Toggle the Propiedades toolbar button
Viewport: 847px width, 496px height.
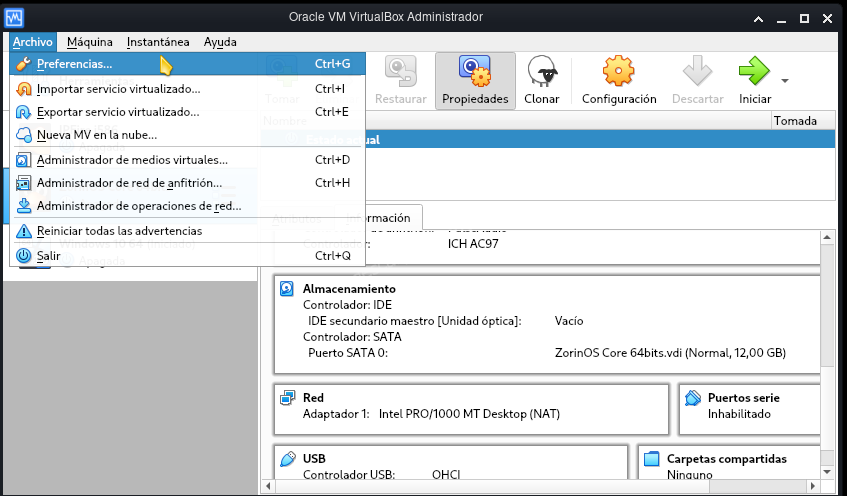pos(475,81)
